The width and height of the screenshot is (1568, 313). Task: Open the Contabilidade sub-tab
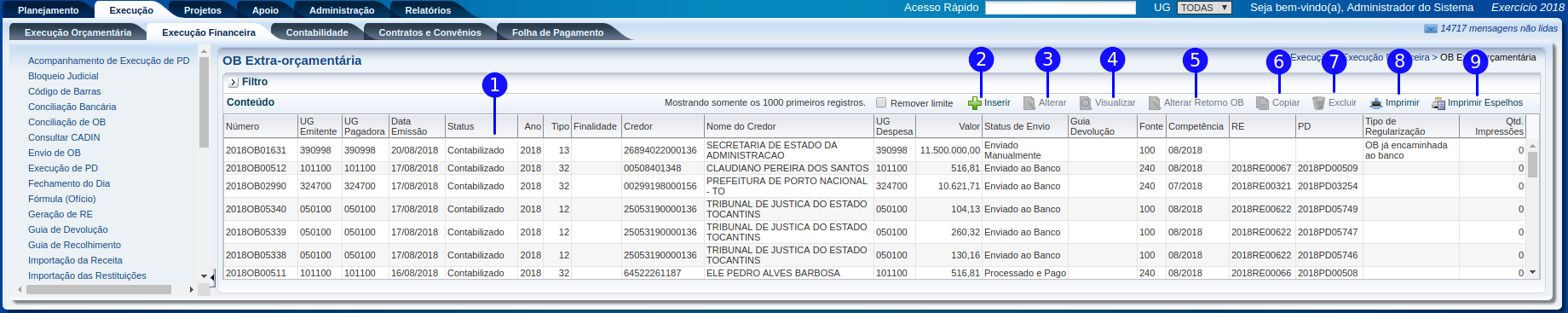point(317,32)
